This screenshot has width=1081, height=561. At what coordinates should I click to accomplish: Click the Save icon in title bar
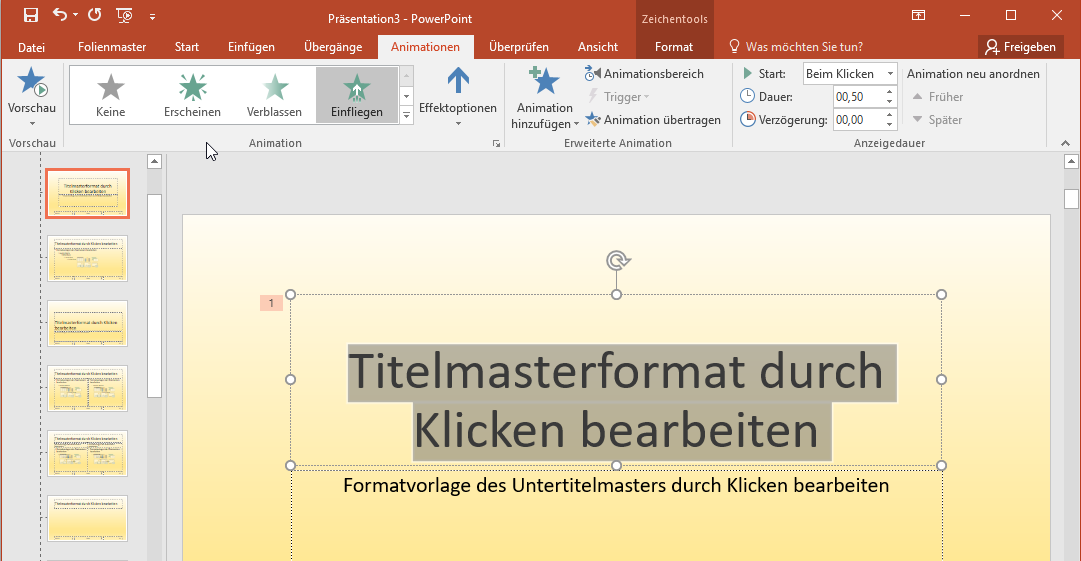point(30,15)
